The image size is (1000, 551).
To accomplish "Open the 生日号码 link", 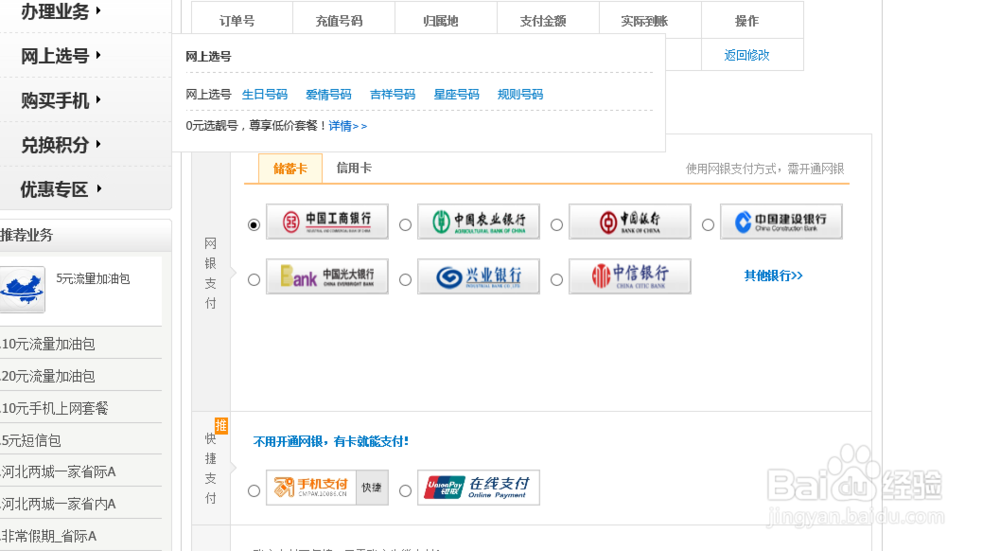I will click(265, 94).
